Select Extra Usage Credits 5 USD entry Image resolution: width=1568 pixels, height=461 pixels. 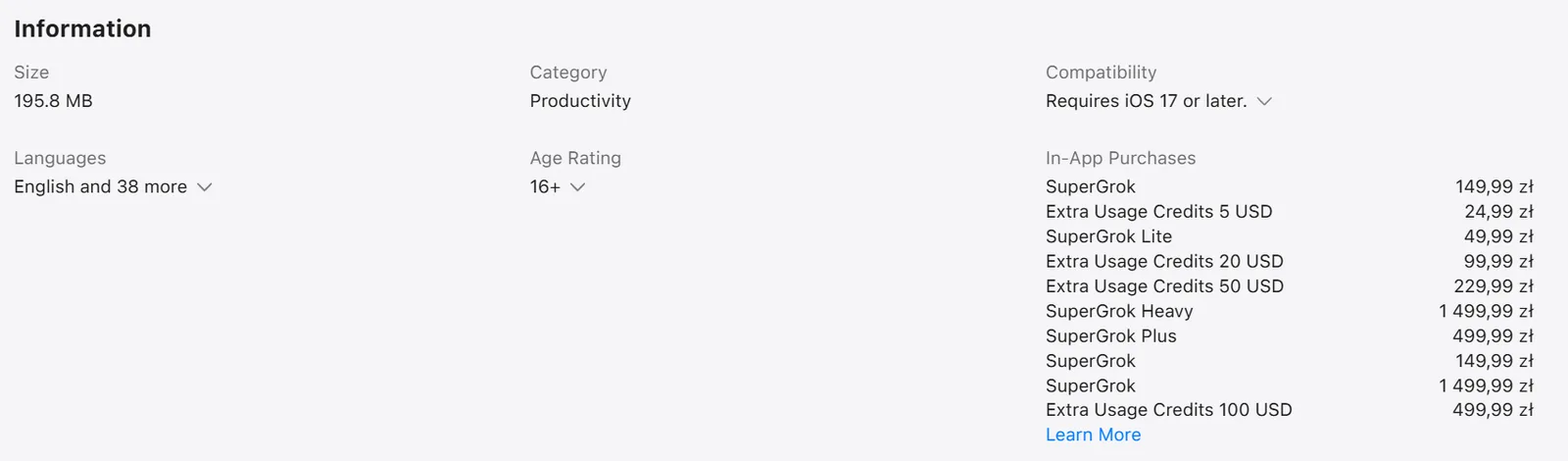pos(1290,211)
